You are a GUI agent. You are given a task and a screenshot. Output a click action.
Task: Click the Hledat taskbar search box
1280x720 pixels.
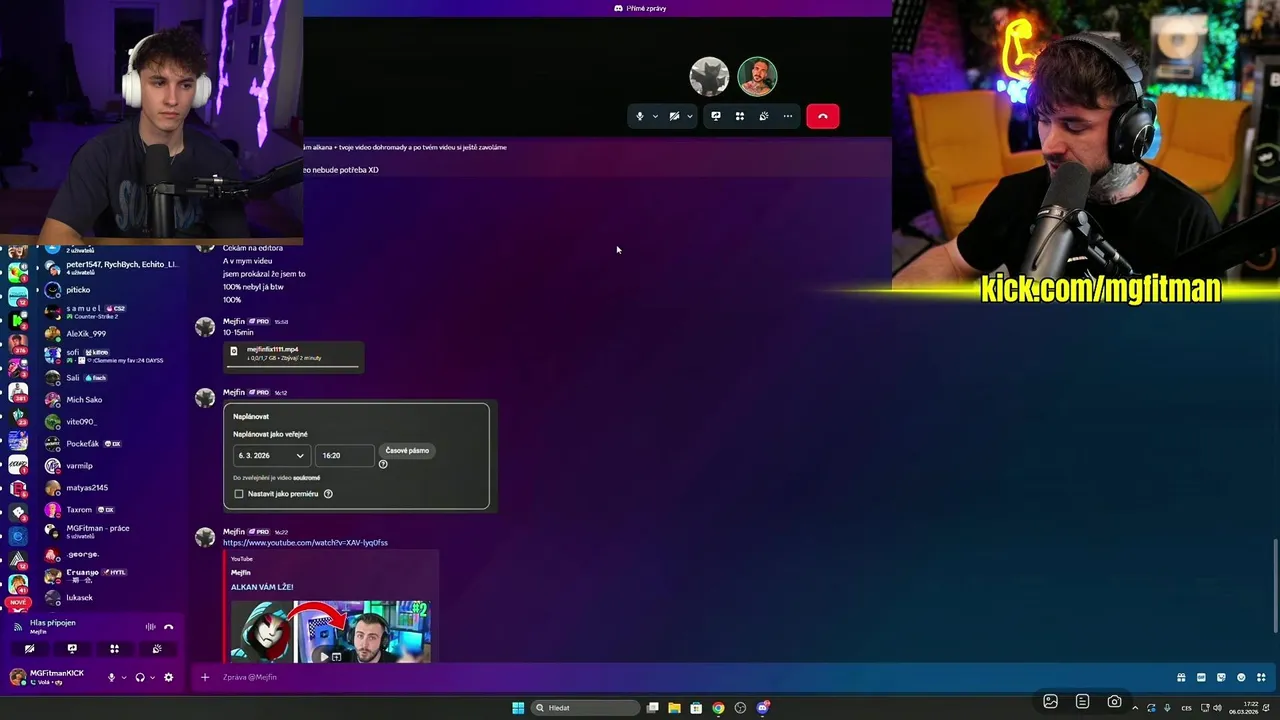pos(587,708)
